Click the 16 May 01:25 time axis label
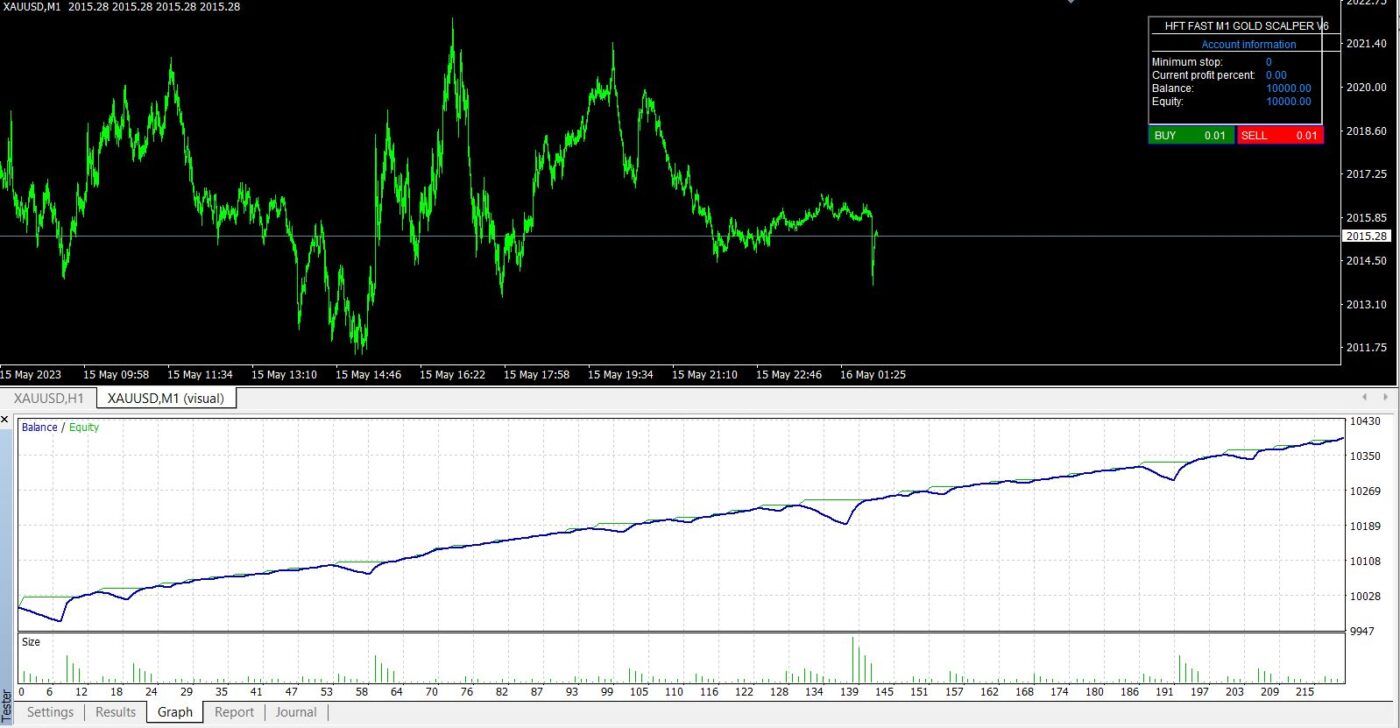 click(x=872, y=374)
